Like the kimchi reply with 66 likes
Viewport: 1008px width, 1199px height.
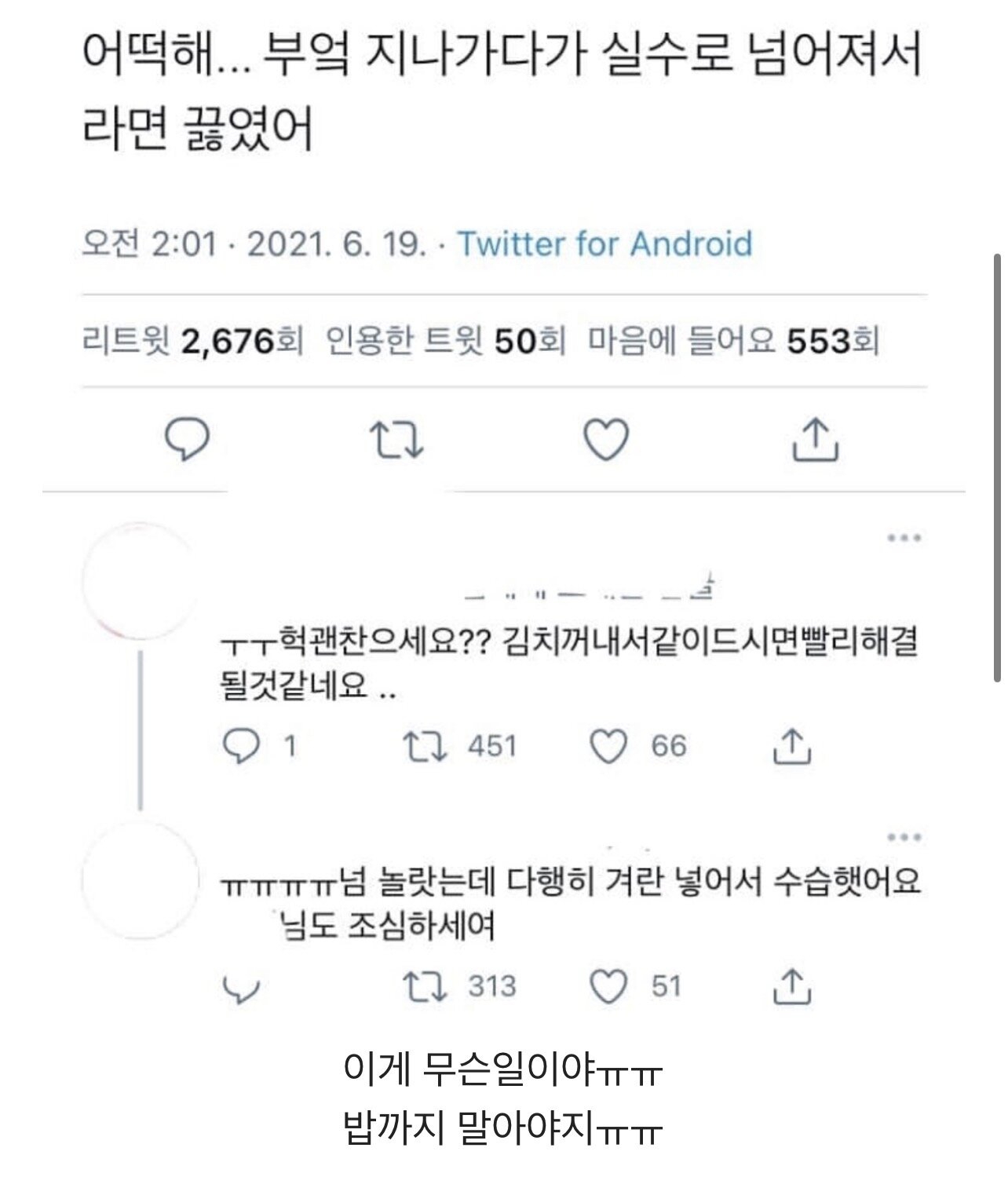(608, 746)
